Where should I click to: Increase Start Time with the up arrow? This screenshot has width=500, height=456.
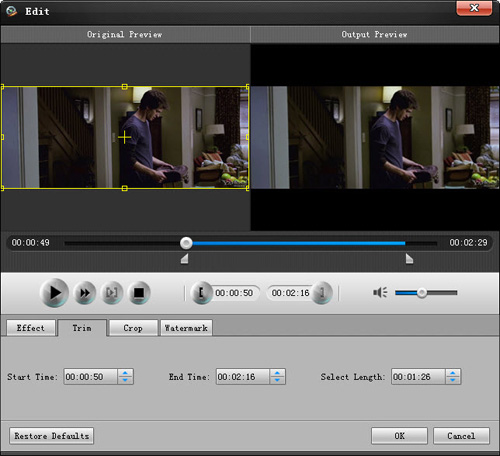click(x=125, y=373)
